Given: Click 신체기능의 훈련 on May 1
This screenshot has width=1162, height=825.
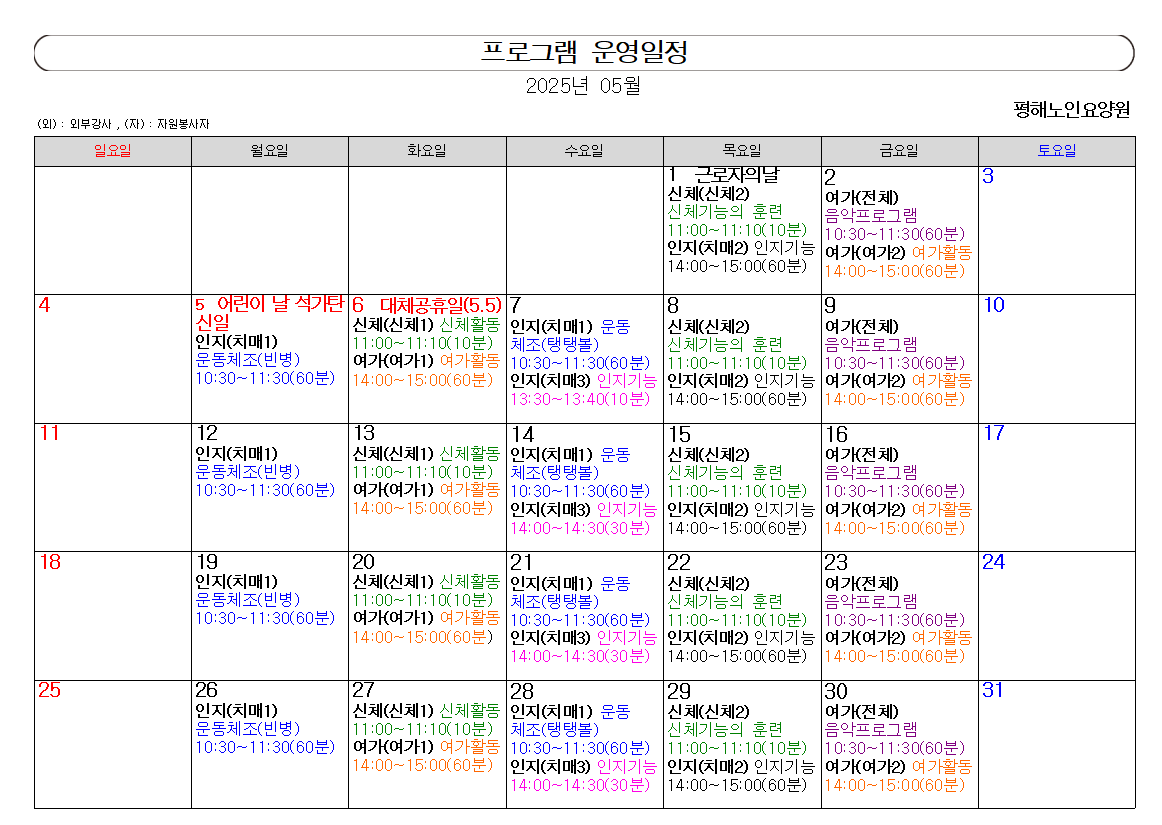Looking at the screenshot, I should [x=725, y=211].
